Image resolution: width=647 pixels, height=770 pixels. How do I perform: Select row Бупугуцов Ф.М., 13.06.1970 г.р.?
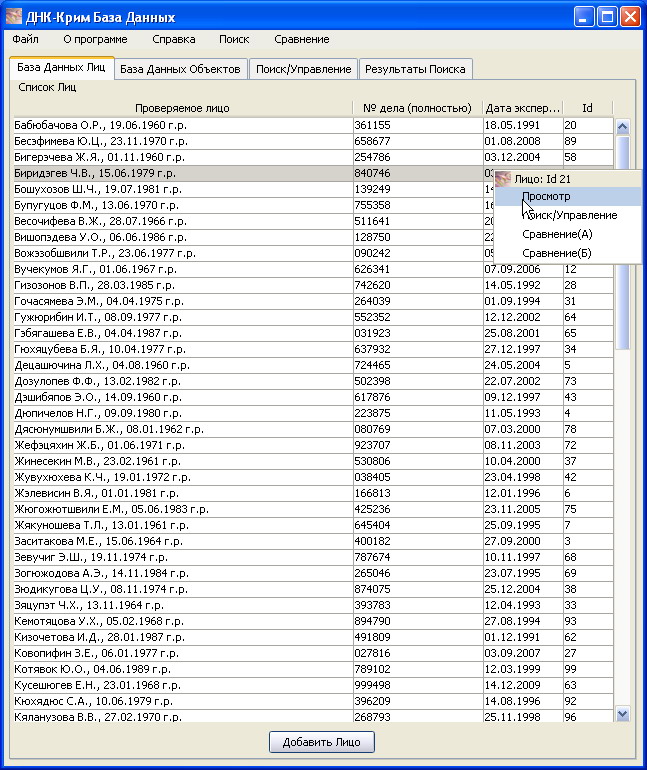coord(253,205)
